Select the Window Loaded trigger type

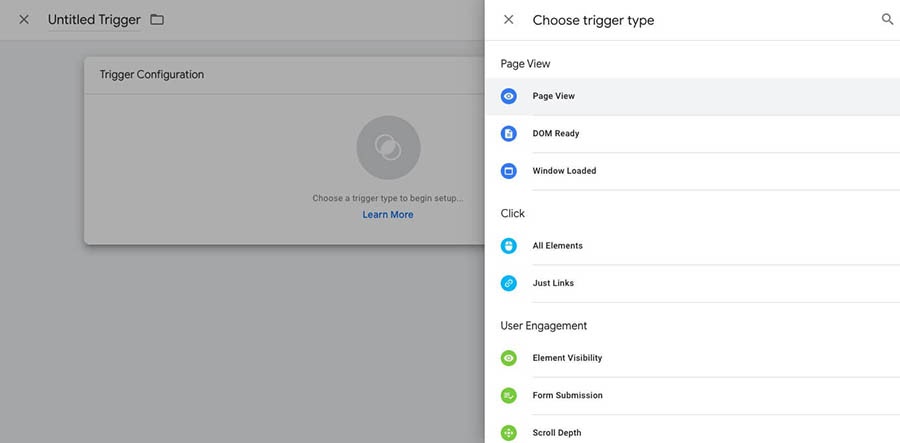[693, 171]
